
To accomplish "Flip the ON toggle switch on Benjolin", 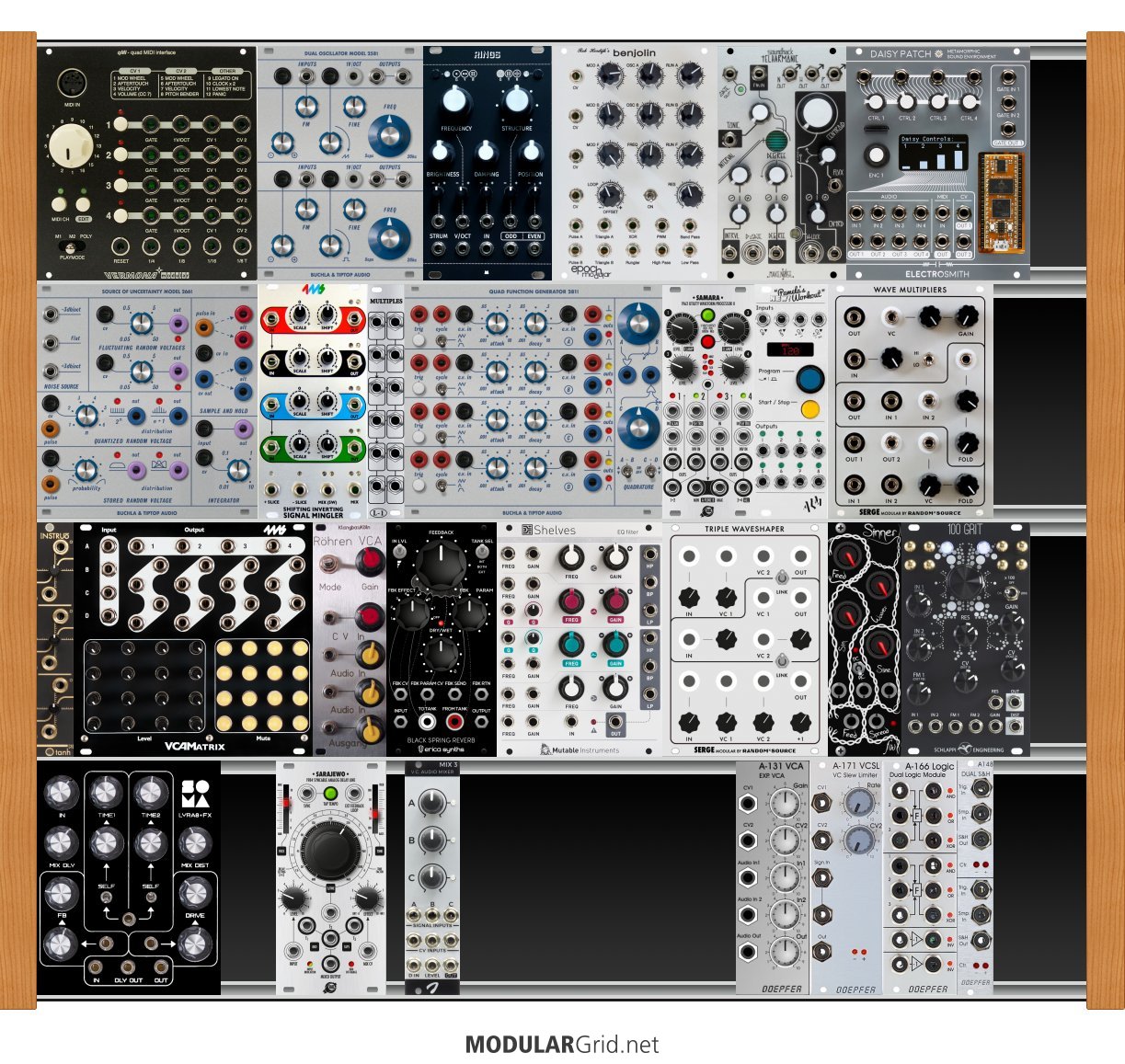I will (x=649, y=194).
